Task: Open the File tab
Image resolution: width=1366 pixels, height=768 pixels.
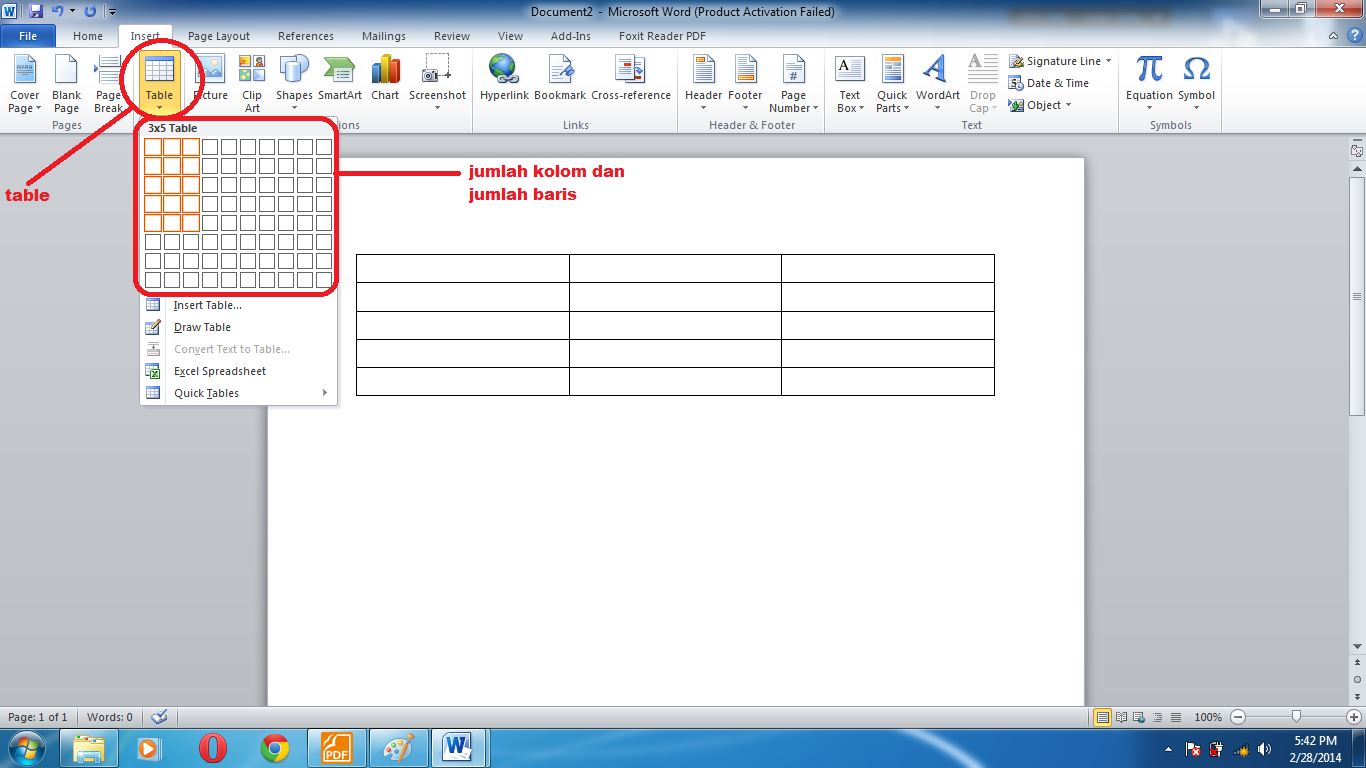Action: coord(28,36)
